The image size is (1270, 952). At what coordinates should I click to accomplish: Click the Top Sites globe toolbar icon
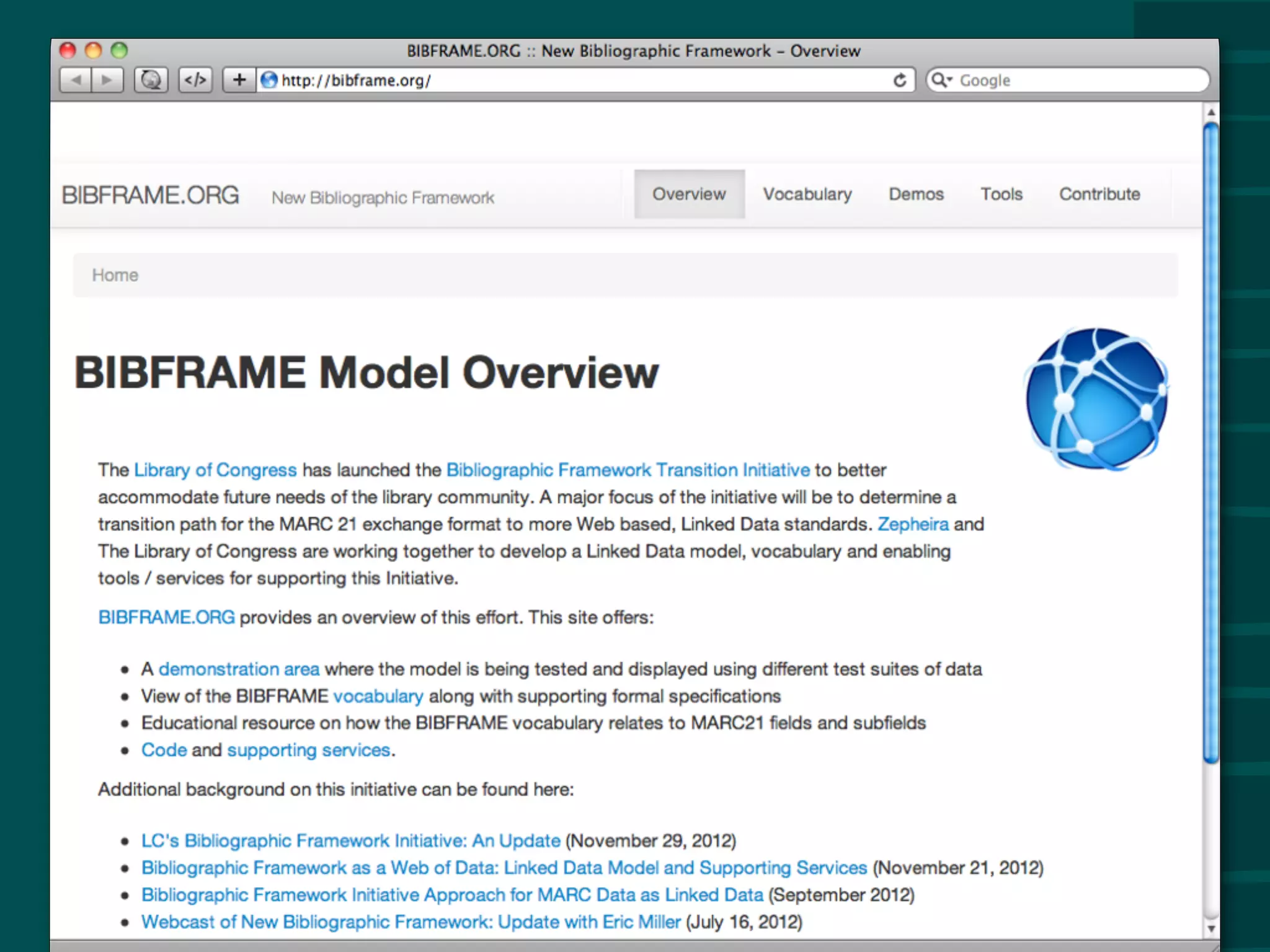pos(151,80)
